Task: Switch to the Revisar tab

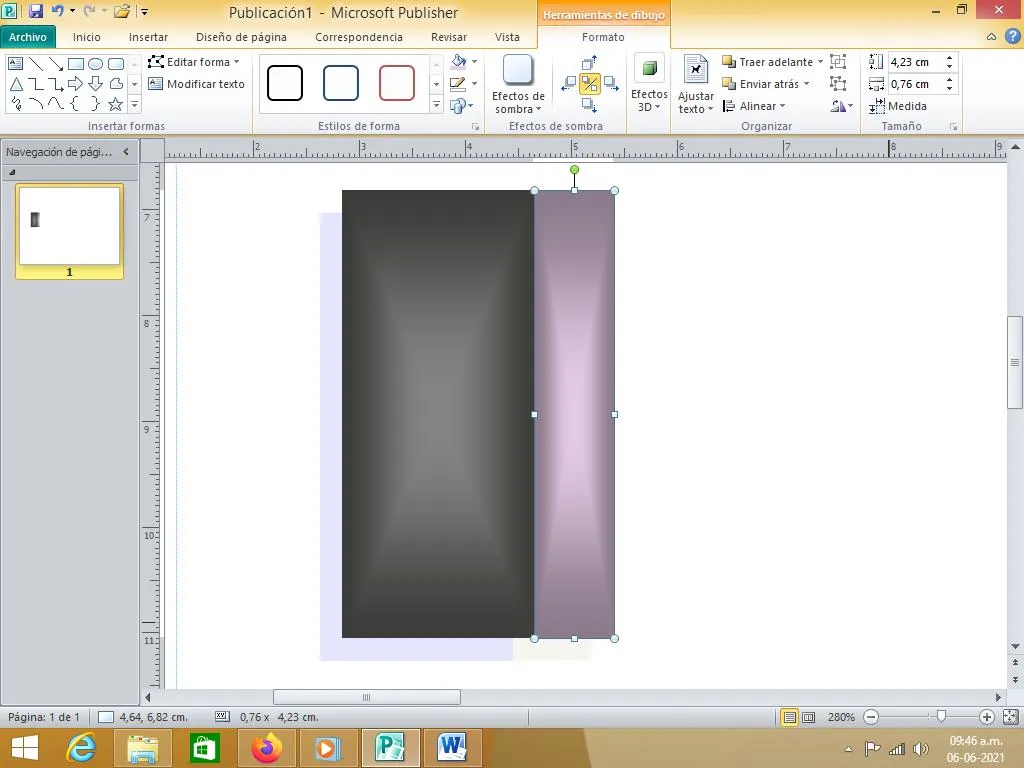Action: [449, 37]
